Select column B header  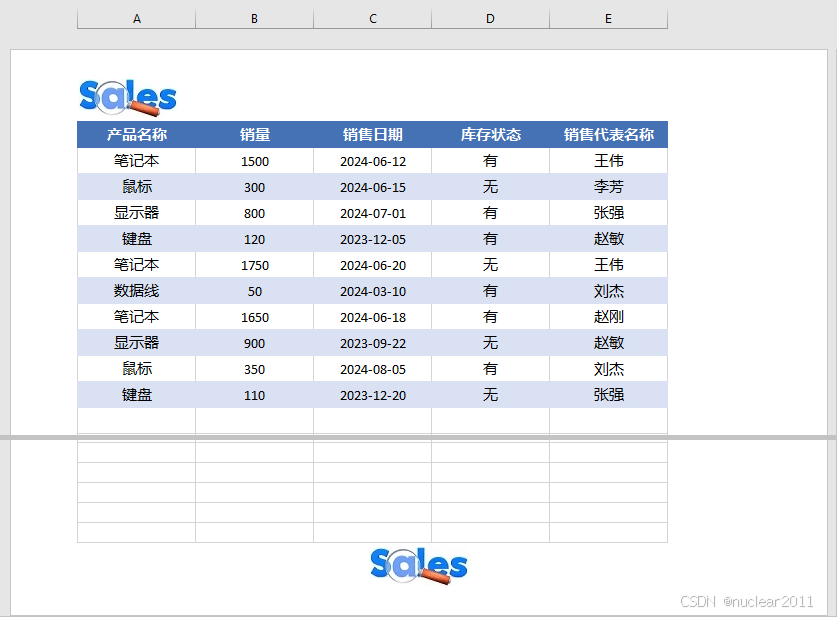point(255,19)
